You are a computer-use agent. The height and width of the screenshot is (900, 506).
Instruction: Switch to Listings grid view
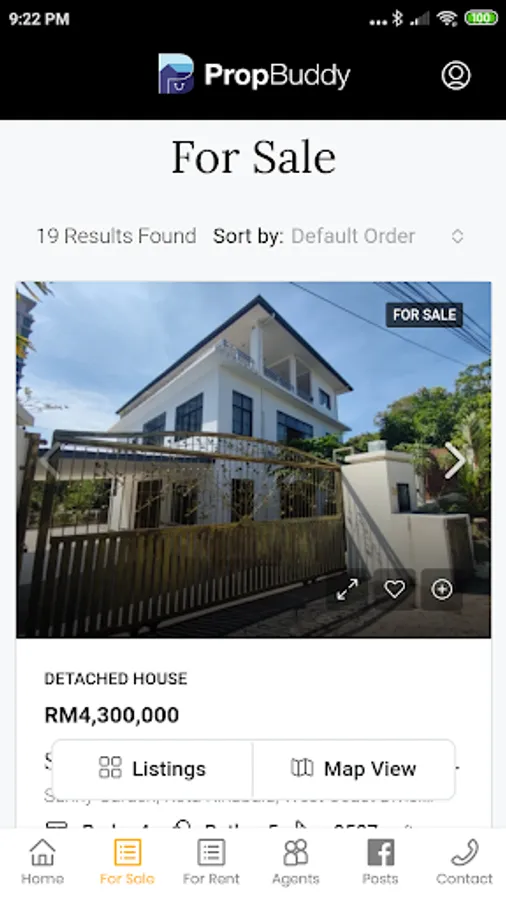[x=153, y=769]
